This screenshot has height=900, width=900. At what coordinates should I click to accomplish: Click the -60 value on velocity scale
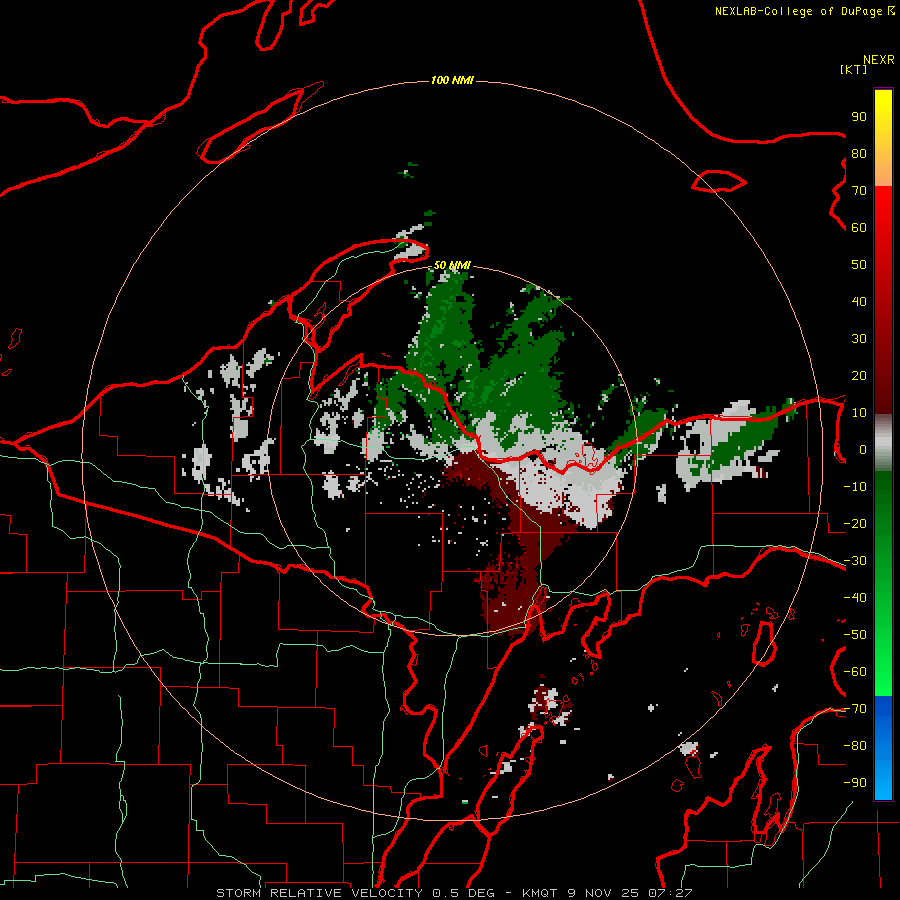(x=855, y=672)
